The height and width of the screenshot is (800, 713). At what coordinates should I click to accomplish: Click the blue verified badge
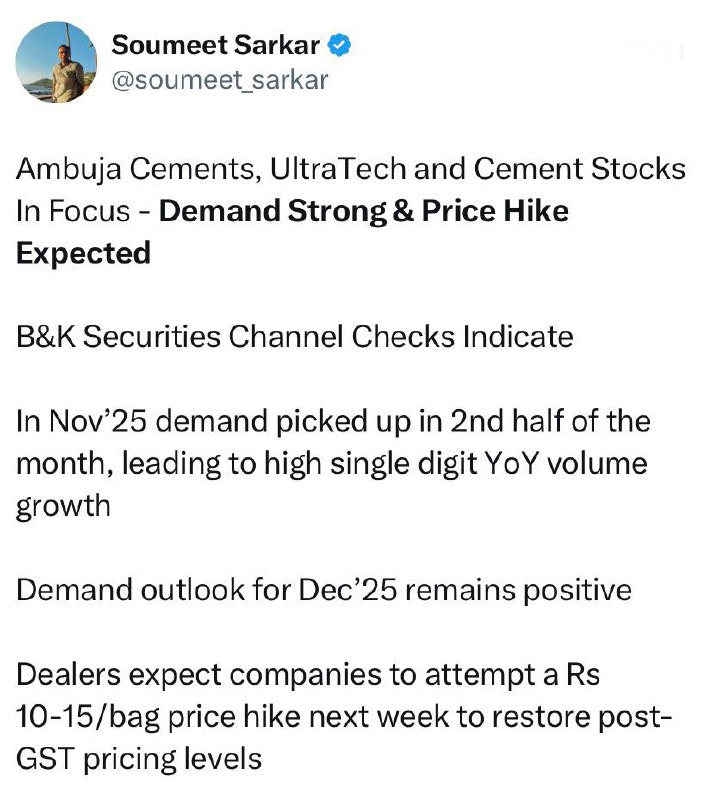(338, 45)
